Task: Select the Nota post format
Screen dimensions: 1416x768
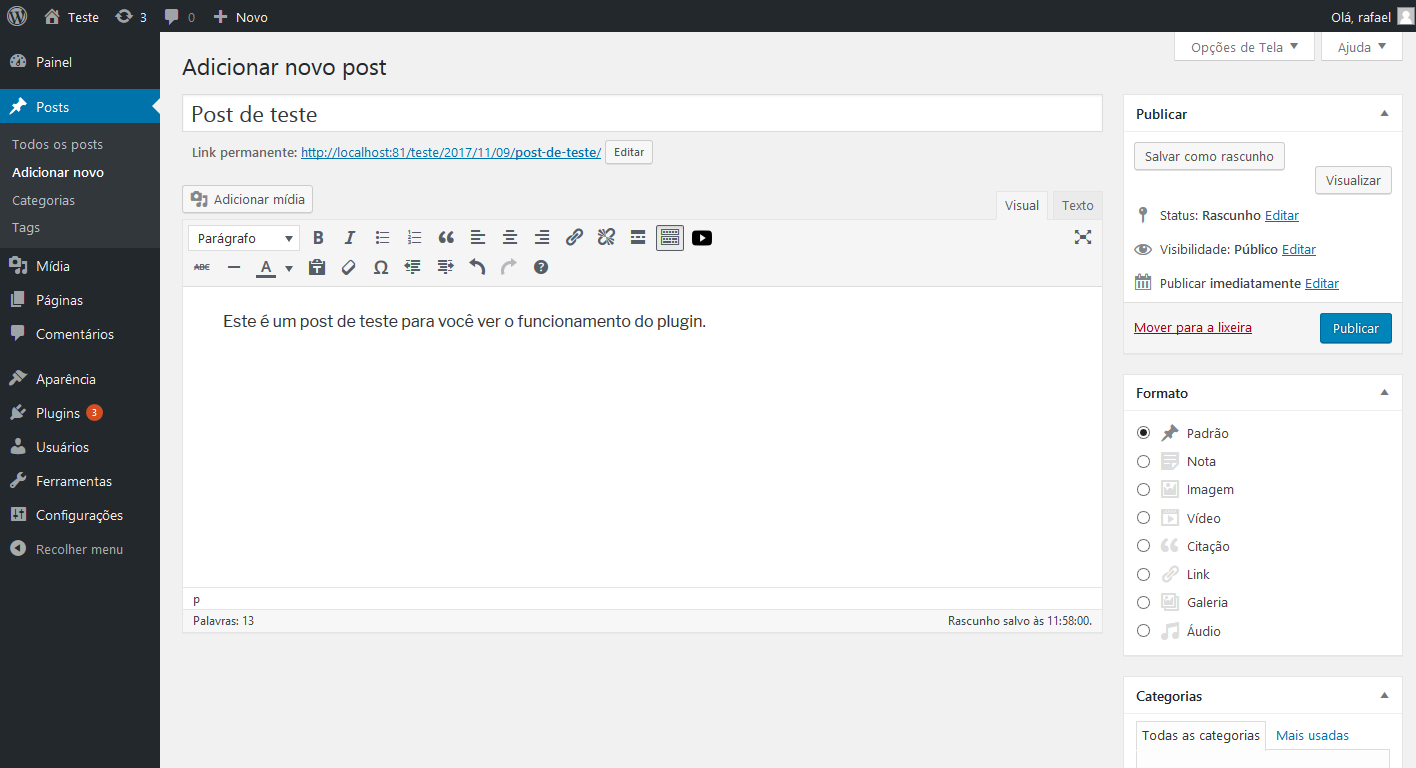Action: [x=1143, y=461]
